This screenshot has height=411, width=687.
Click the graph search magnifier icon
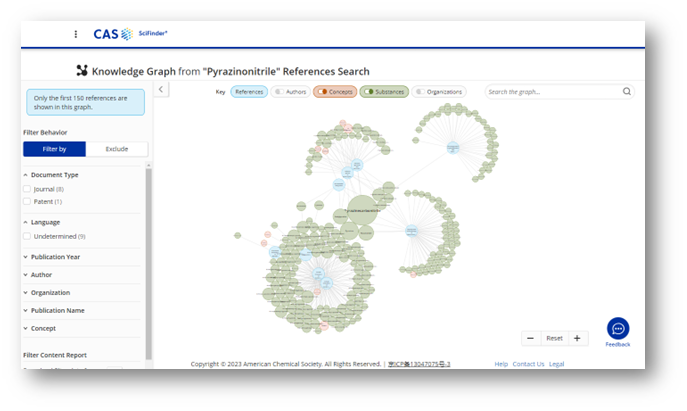point(627,91)
